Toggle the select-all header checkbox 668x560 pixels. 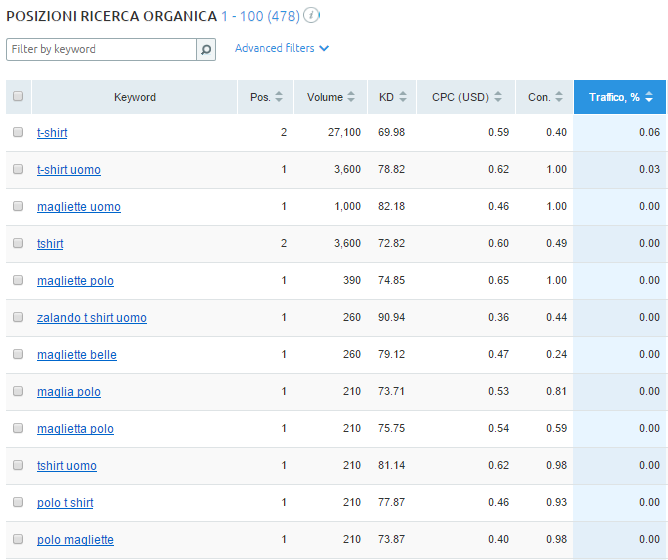[18, 96]
